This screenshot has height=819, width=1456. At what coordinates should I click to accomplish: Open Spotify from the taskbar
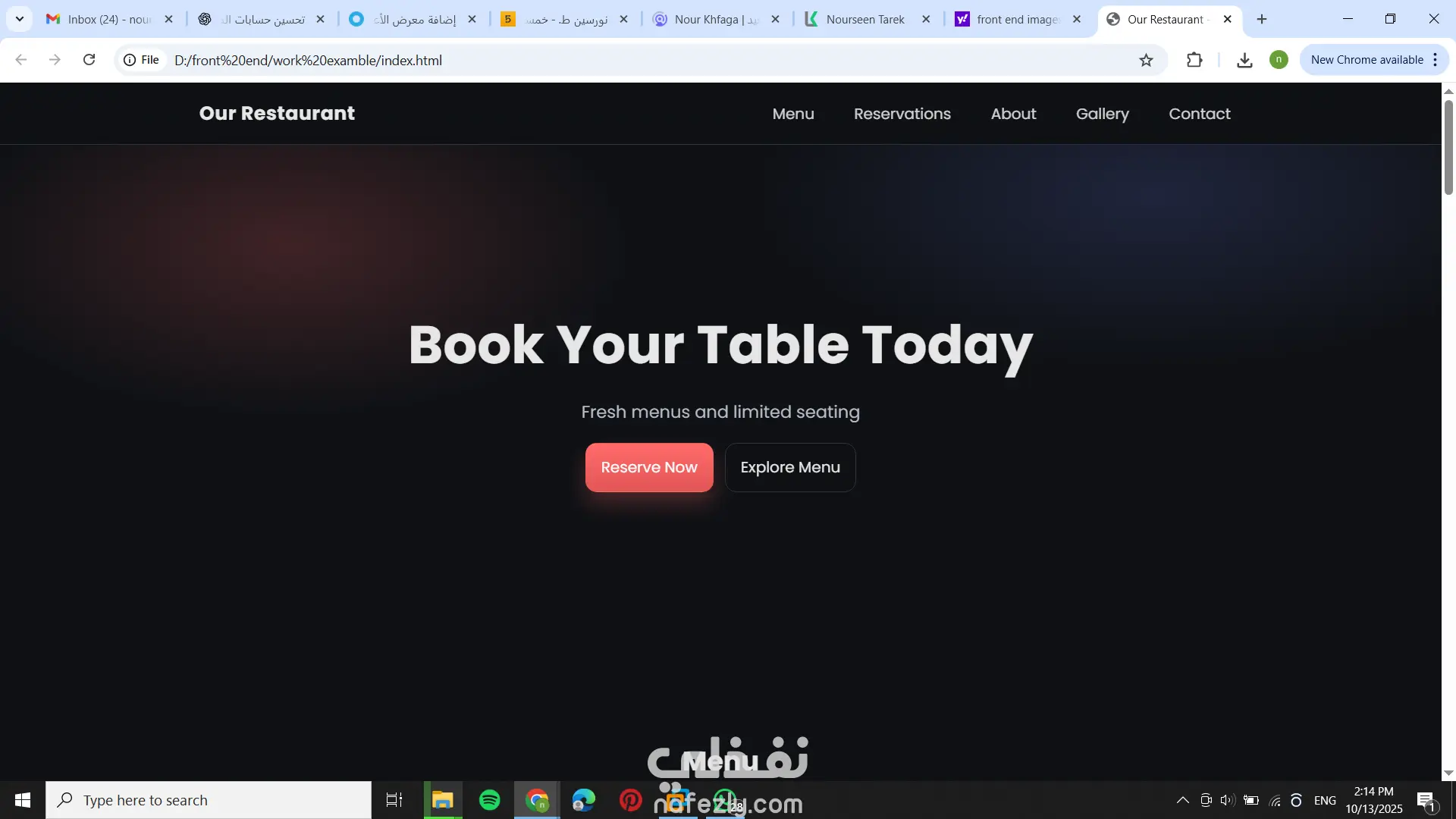pos(490,800)
